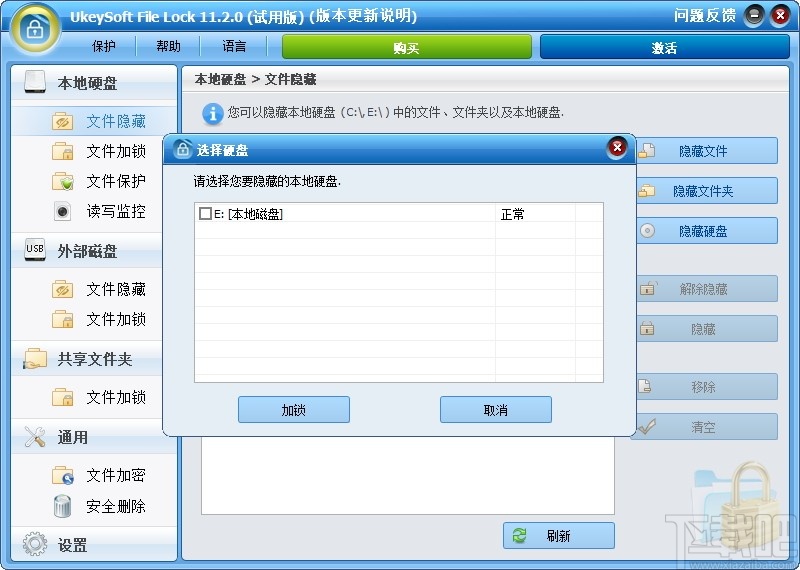Open the 保护 menu
This screenshot has height=570, width=800.
pos(104,46)
